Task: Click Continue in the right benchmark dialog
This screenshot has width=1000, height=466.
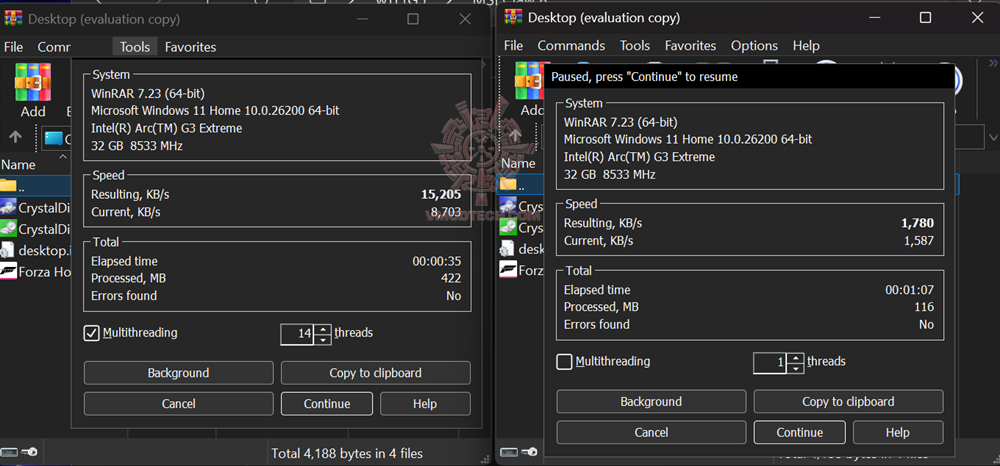Action: coord(800,432)
